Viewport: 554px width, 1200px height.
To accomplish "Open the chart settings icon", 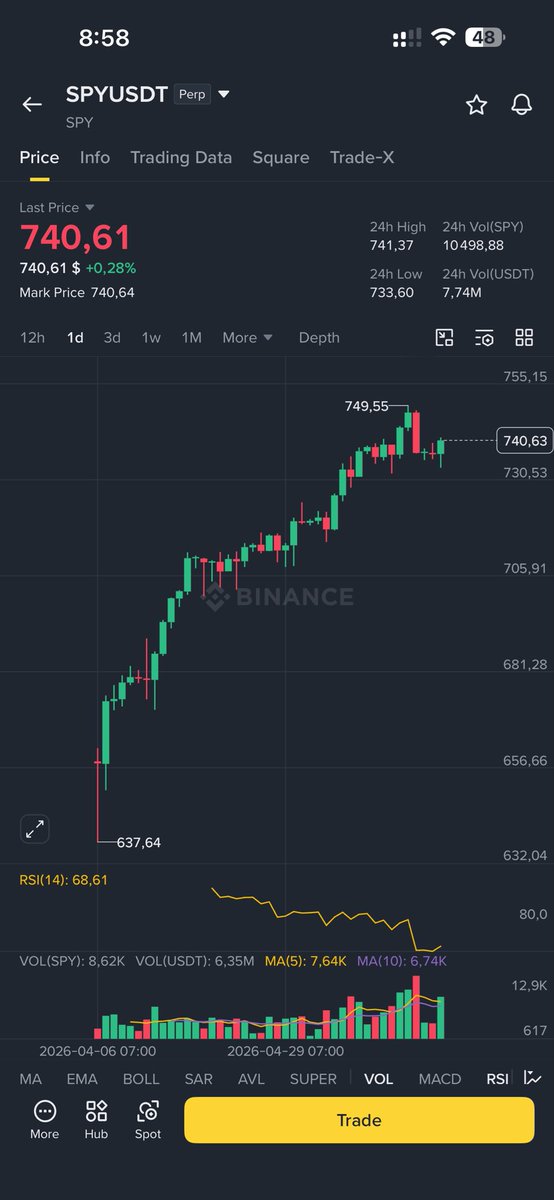I will [x=484, y=337].
